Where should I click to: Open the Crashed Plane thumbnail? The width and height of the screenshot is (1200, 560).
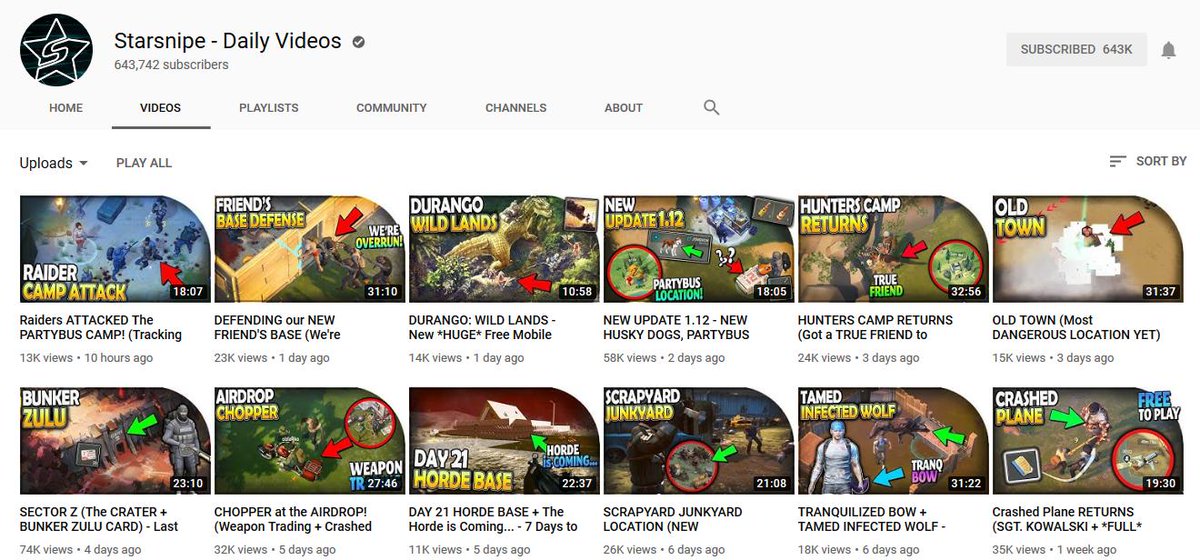pos(1087,442)
